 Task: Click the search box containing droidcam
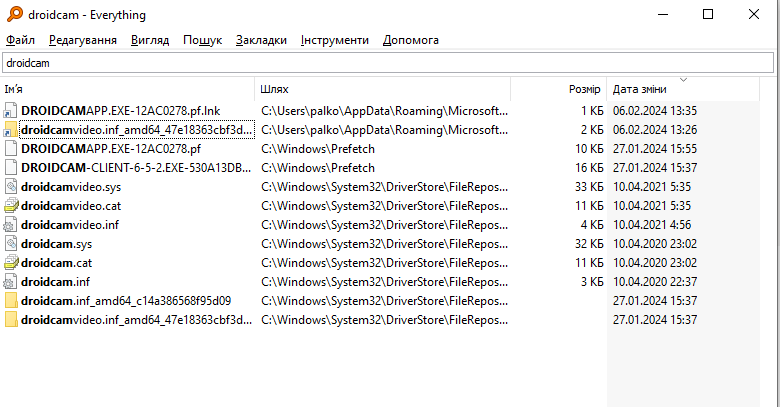tap(388, 63)
